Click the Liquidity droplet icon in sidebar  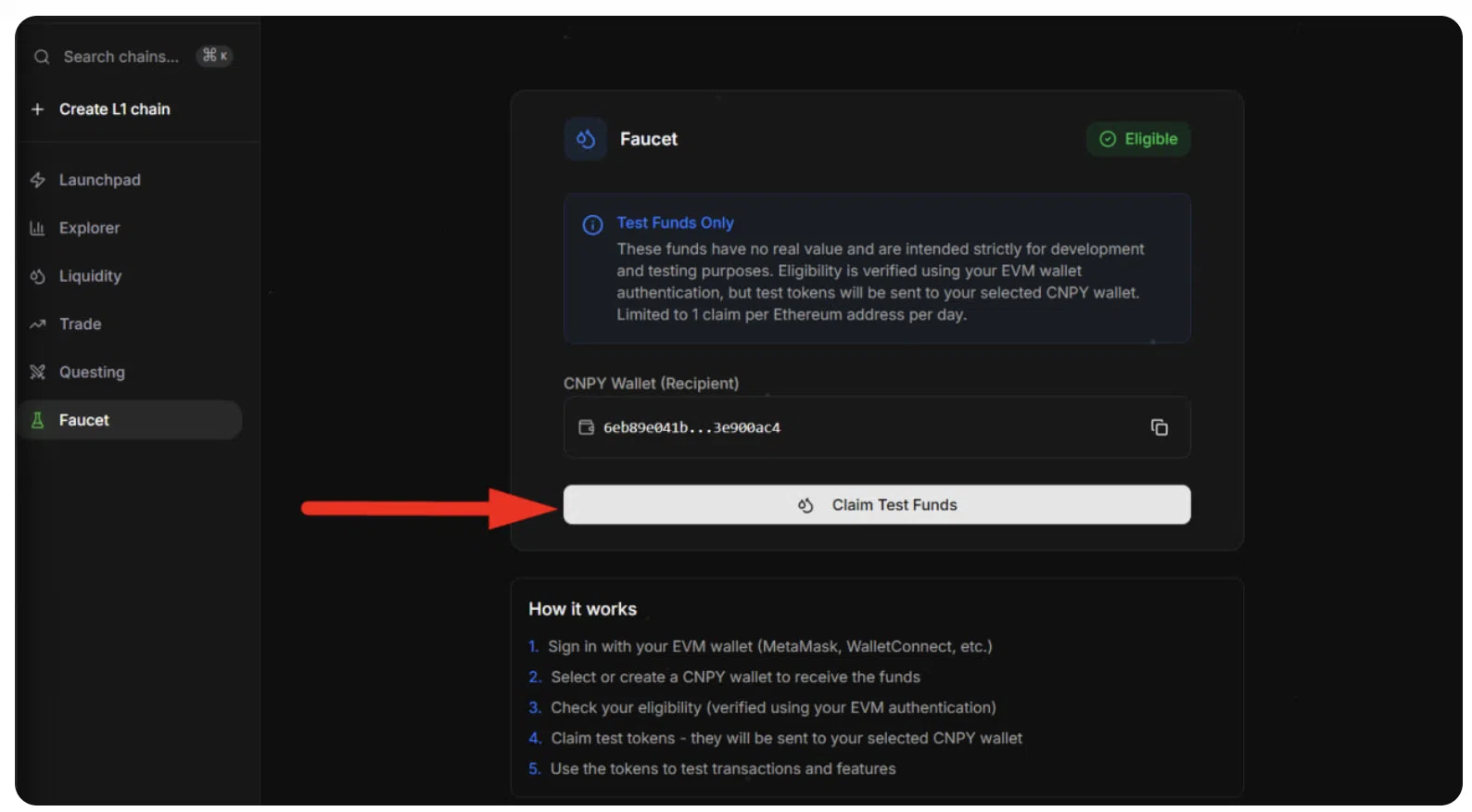coord(38,276)
